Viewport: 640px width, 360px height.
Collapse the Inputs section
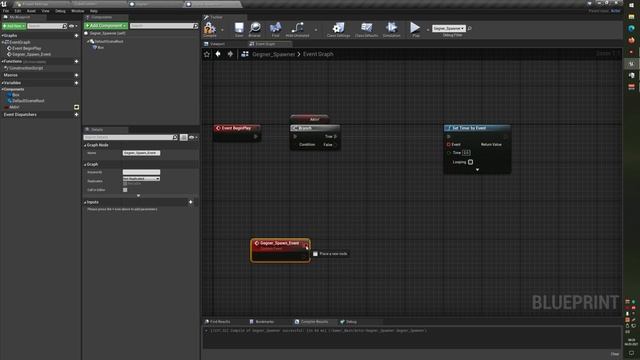coord(85,202)
